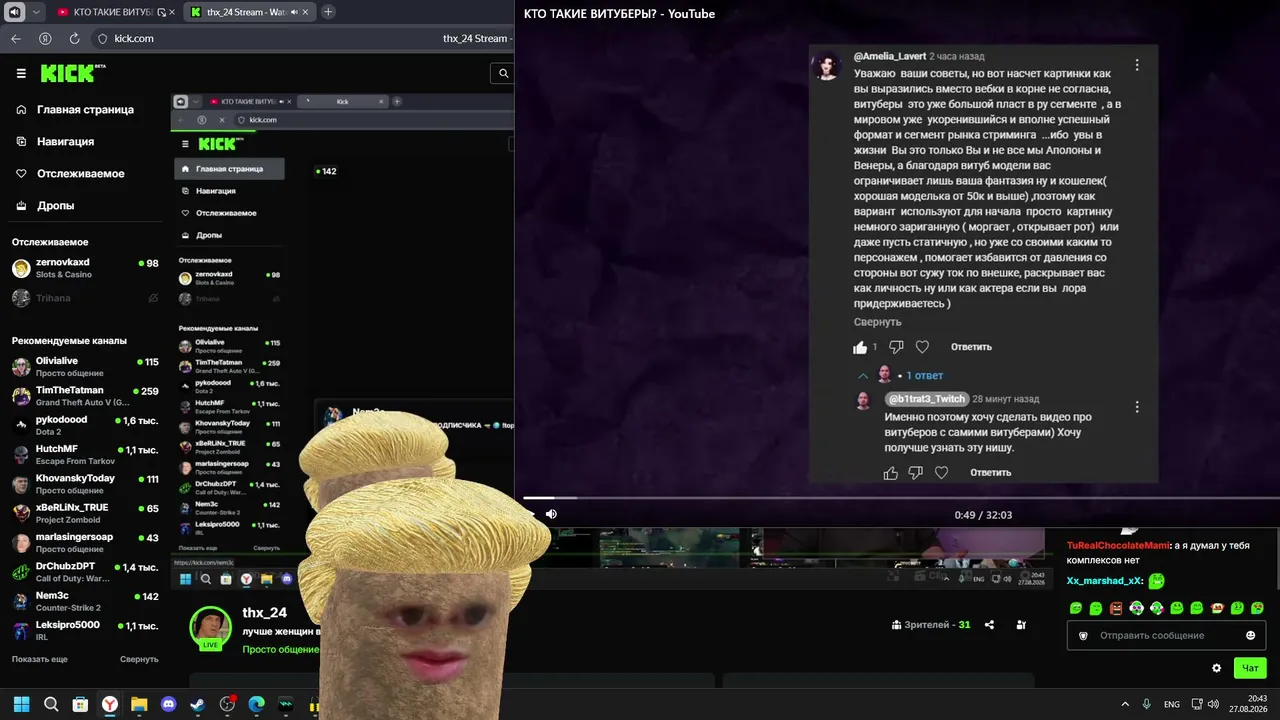The width and height of the screenshot is (1280, 720).
Task: Open a new browser tab
Action: point(328,12)
